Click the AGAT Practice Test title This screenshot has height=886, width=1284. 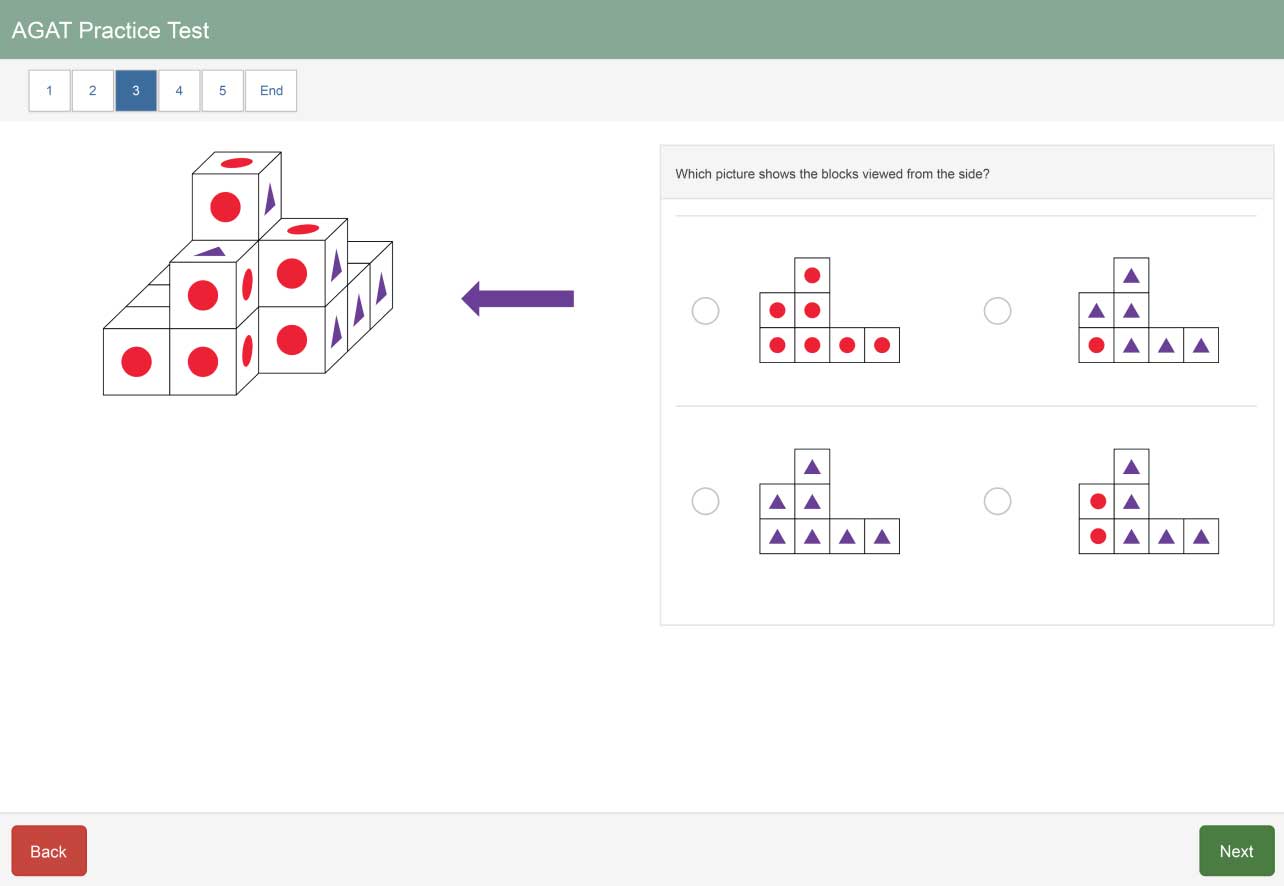click(x=110, y=30)
